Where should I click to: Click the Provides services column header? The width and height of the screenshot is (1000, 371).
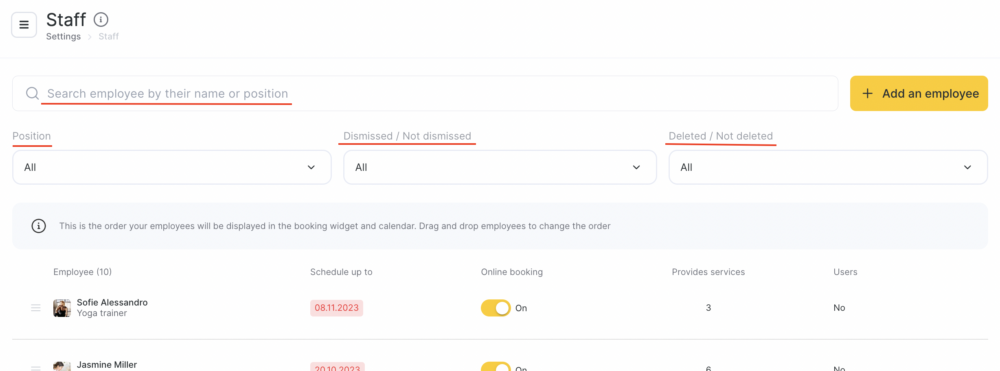coord(708,272)
